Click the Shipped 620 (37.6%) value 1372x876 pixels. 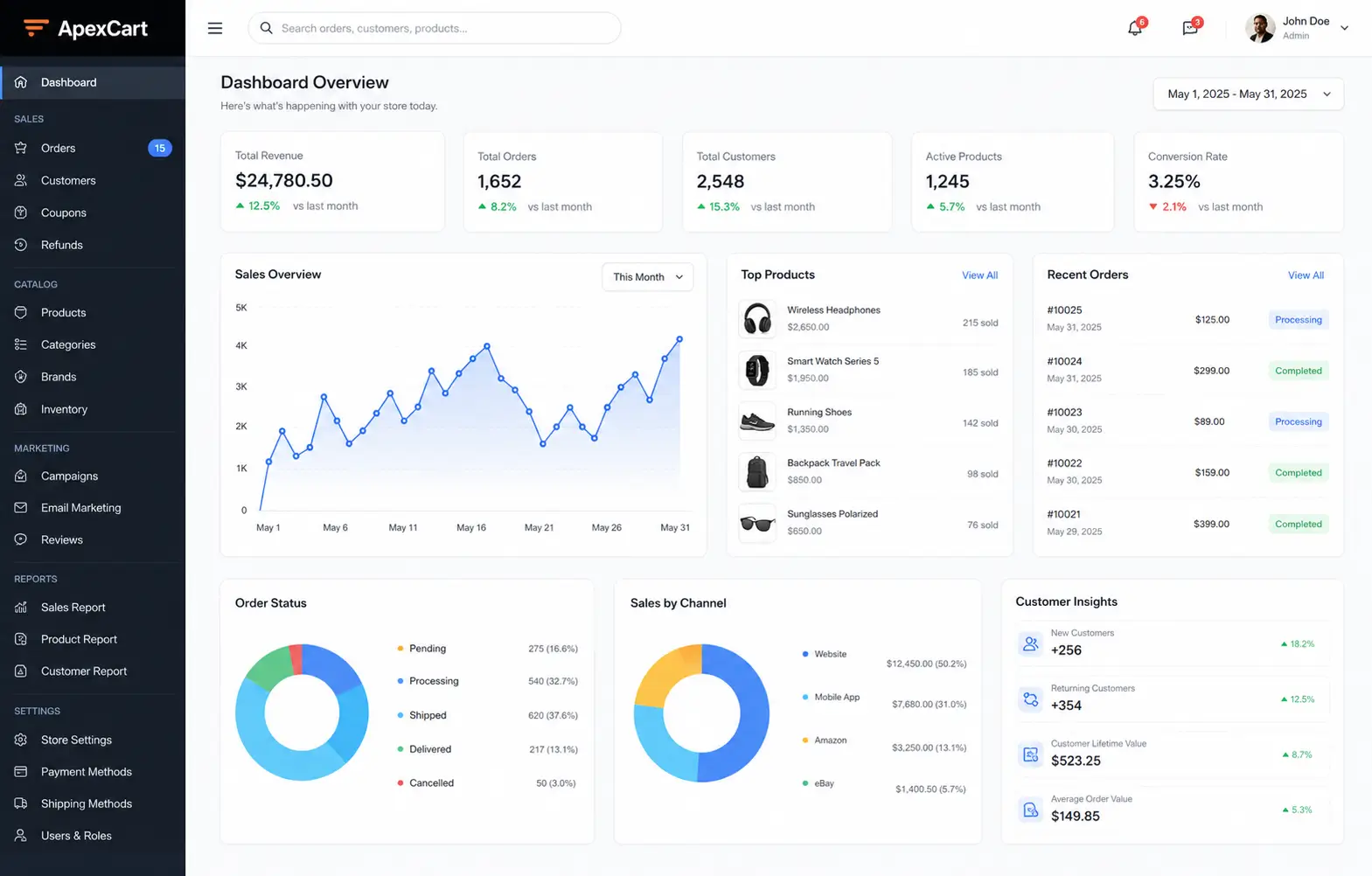tap(553, 715)
